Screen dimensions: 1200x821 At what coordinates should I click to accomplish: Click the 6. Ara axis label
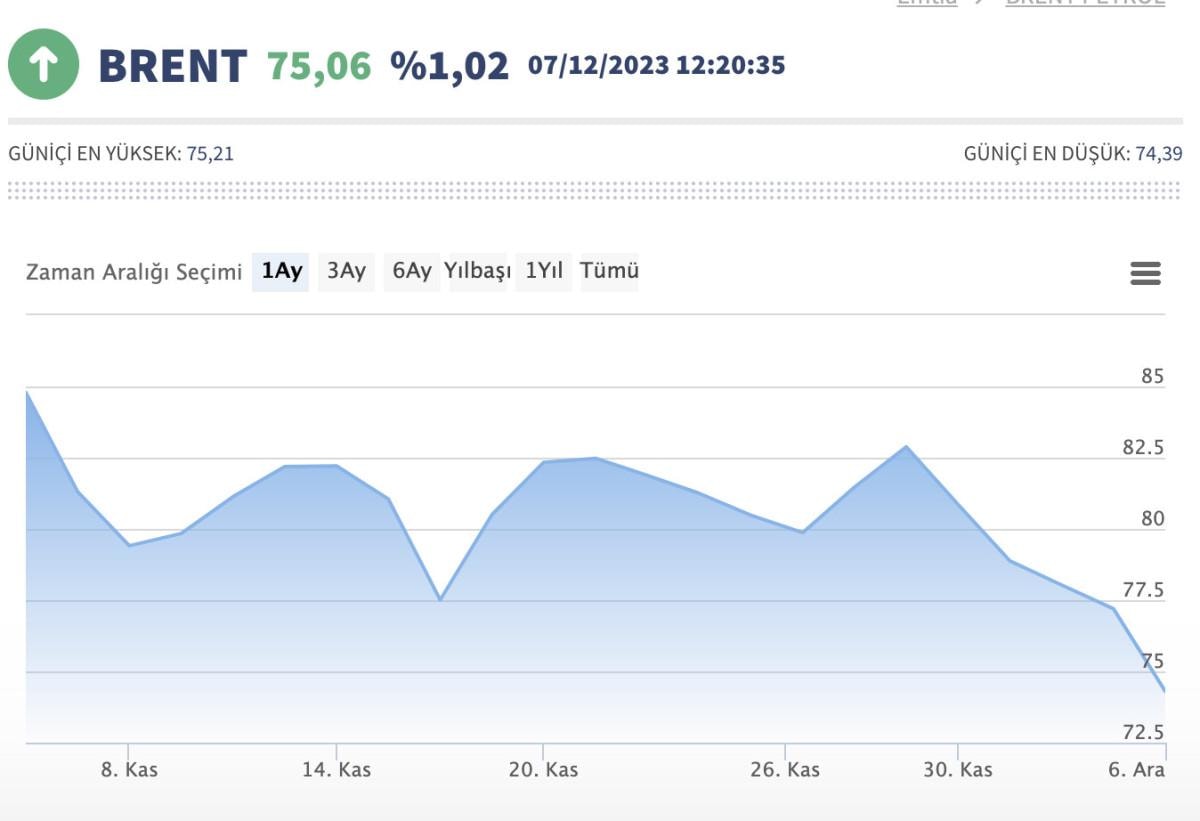point(1136,770)
